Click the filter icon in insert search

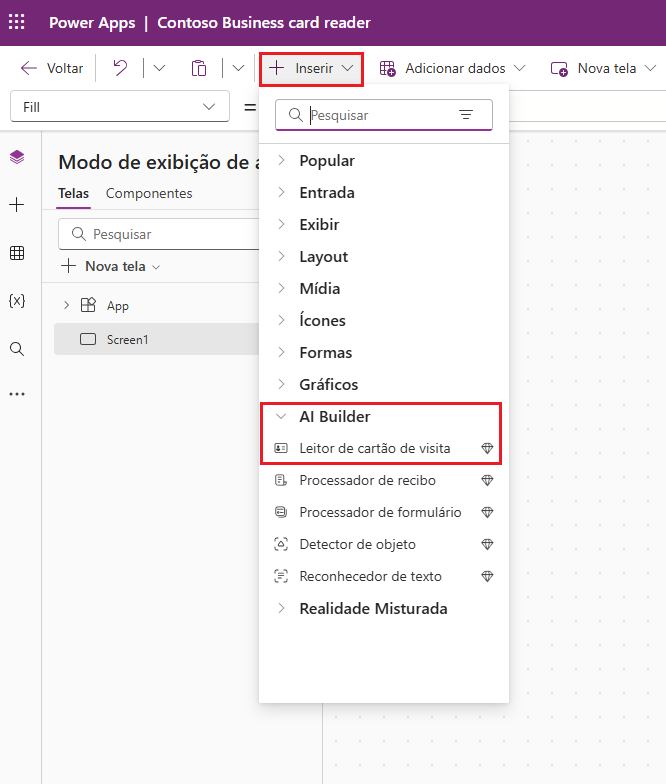[x=466, y=115]
